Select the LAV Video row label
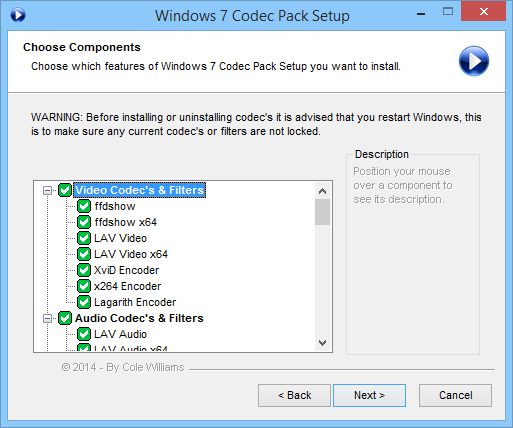513x428 pixels. point(120,238)
